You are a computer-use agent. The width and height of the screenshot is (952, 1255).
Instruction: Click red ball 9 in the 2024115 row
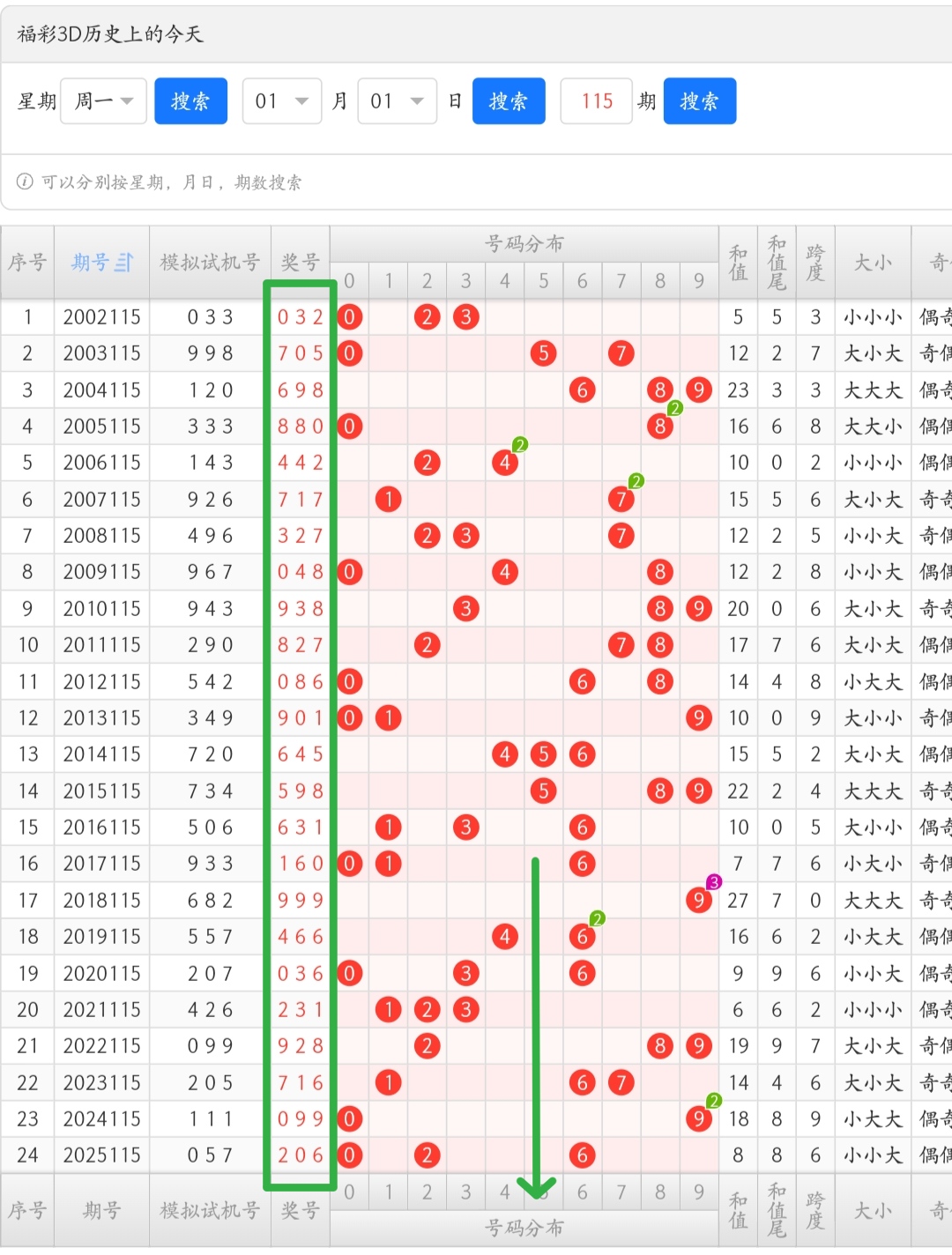[699, 1119]
